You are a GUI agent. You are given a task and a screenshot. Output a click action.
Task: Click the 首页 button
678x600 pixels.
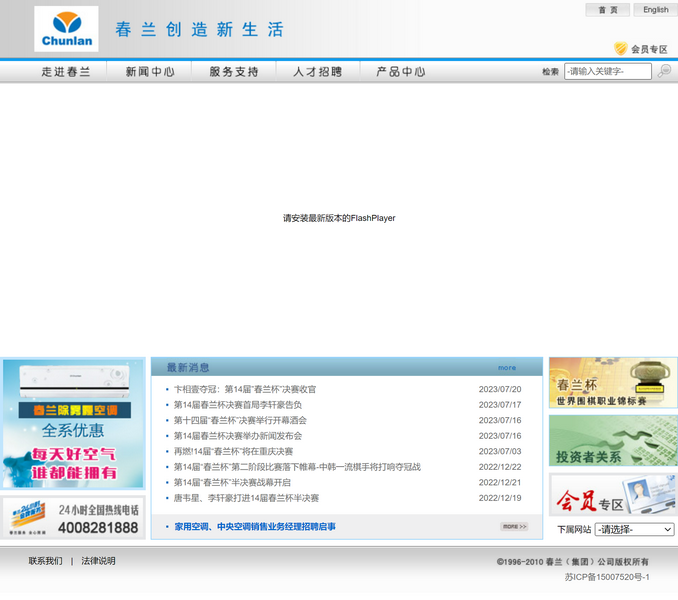coord(608,10)
